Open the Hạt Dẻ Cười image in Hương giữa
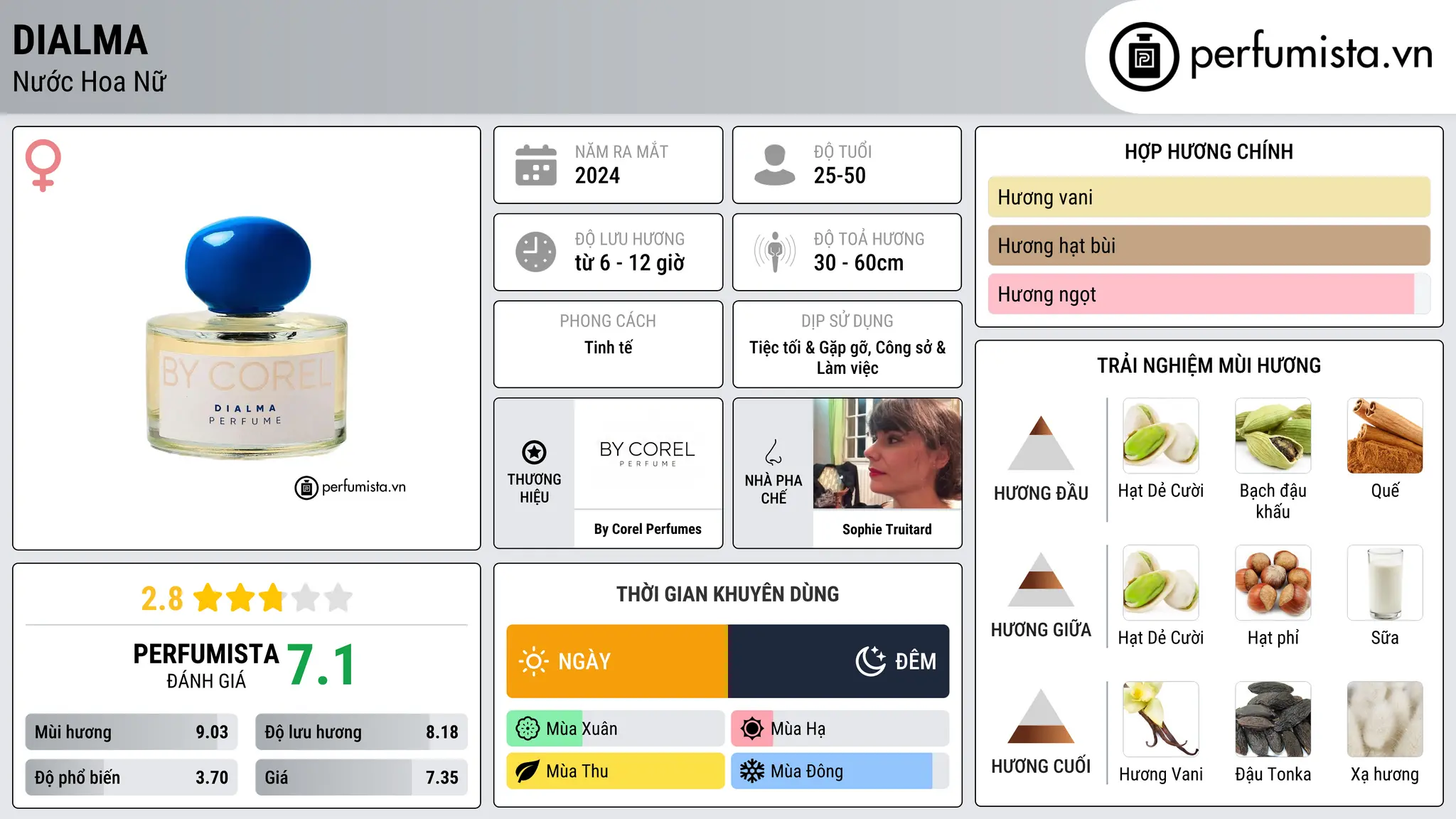The height and width of the screenshot is (819, 1456). [x=1161, y=582]
